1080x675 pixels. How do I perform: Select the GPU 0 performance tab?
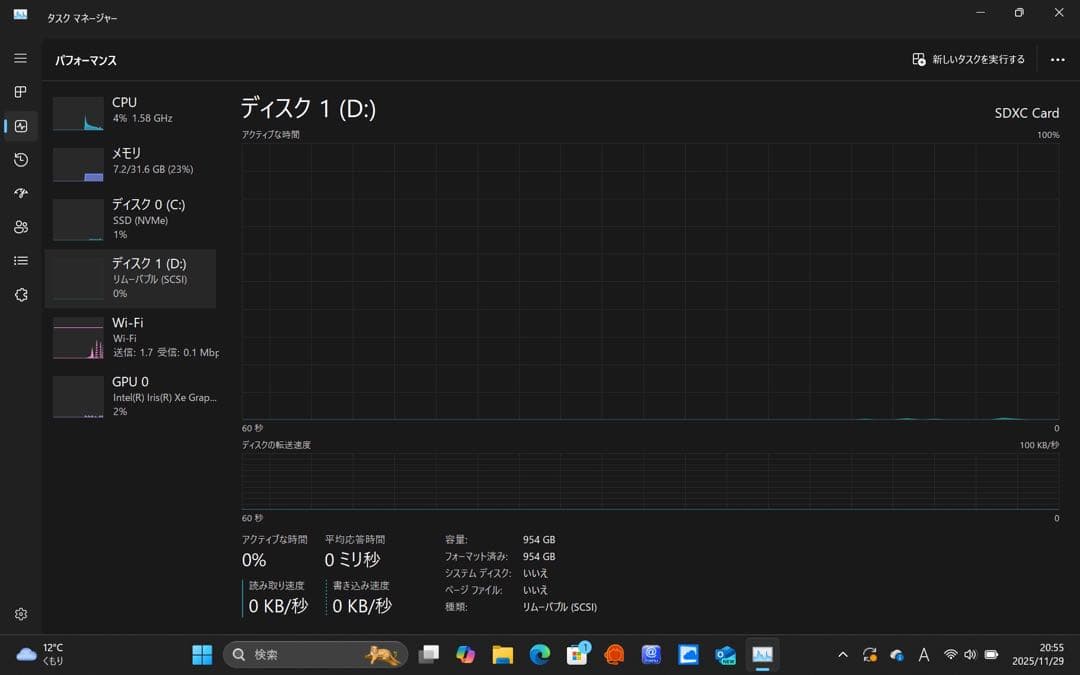point(135,397)
